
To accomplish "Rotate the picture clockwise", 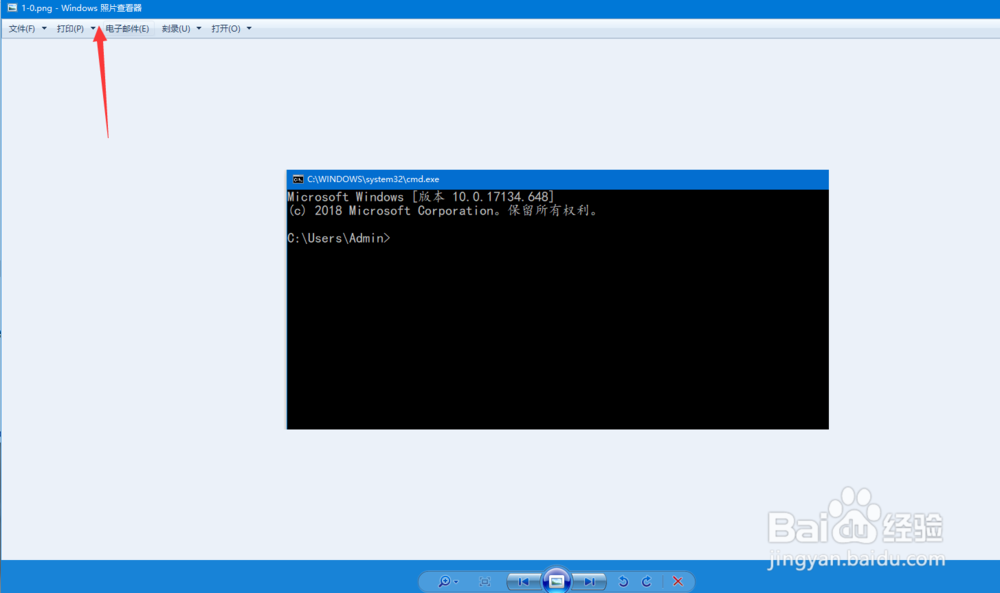I will [647, 582].
